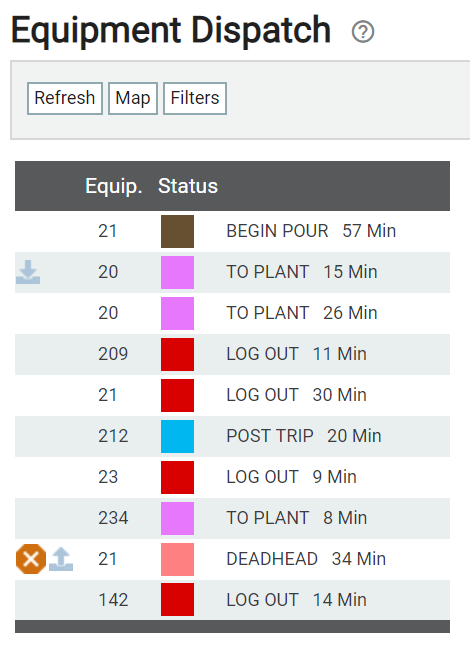Click salmon swatch for DEADHEAD status
Screen dimensions: 470x645
click(177, 559)
